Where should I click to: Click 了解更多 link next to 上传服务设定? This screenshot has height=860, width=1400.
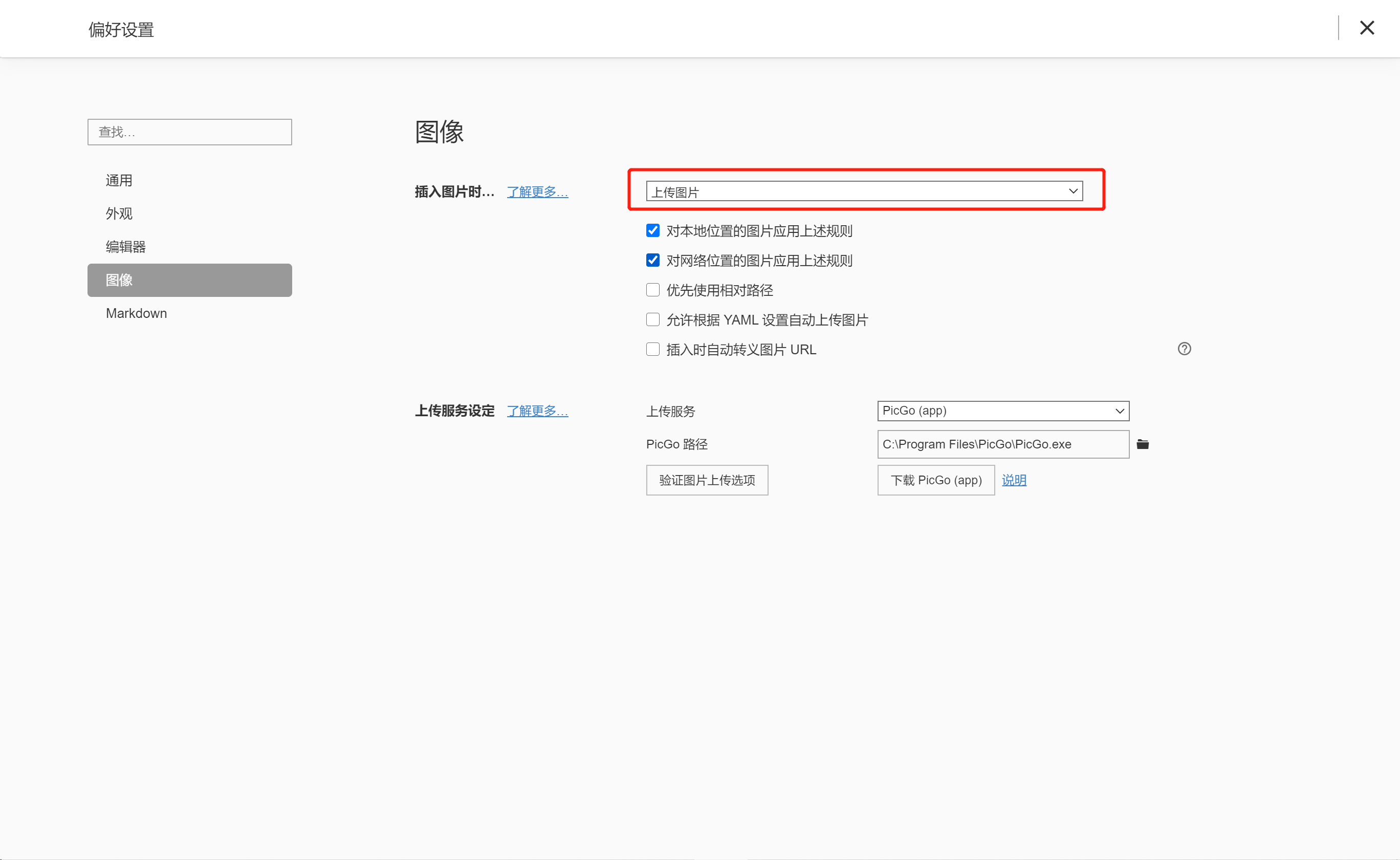point(537,411)
